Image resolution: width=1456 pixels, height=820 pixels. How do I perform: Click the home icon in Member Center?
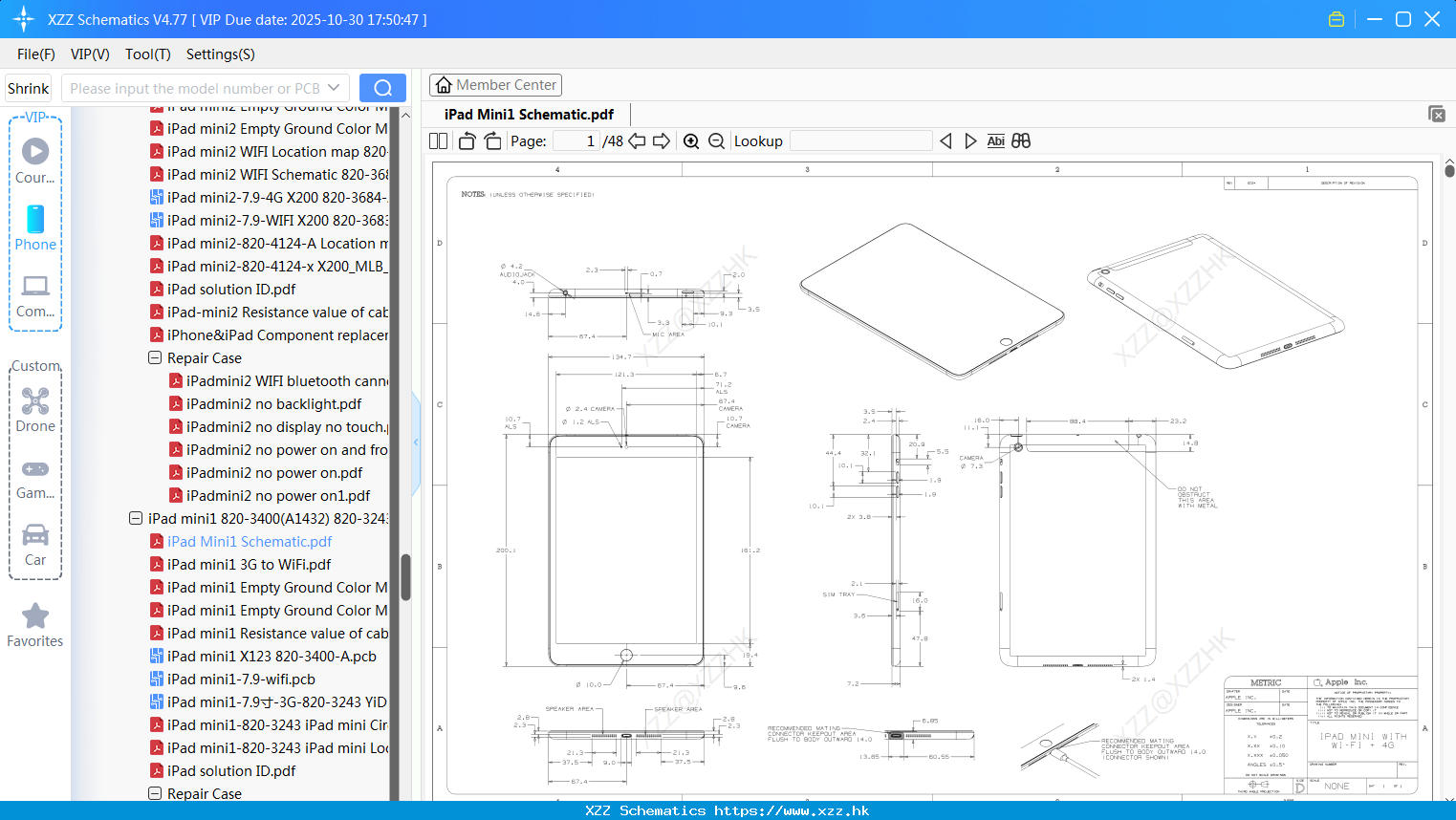444,85
